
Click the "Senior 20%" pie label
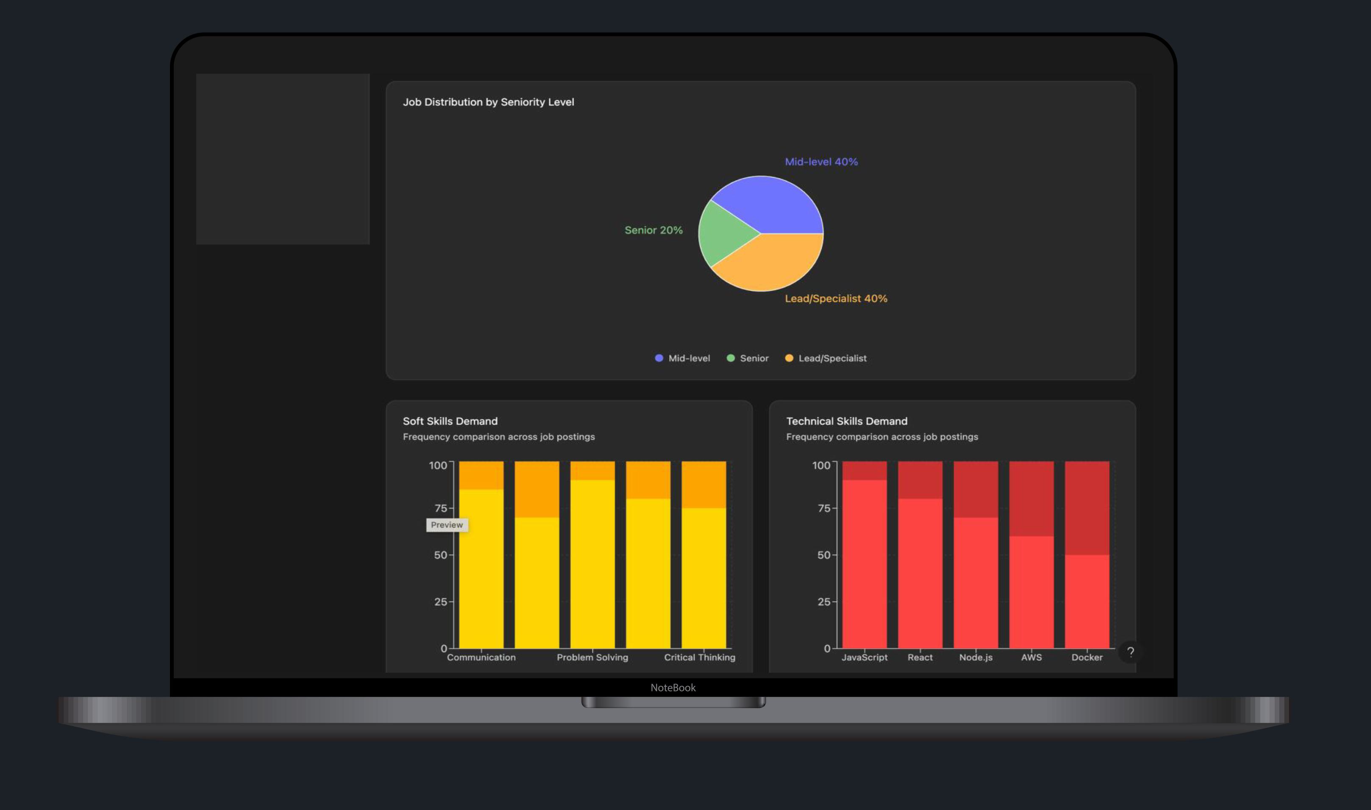(653, 231)
